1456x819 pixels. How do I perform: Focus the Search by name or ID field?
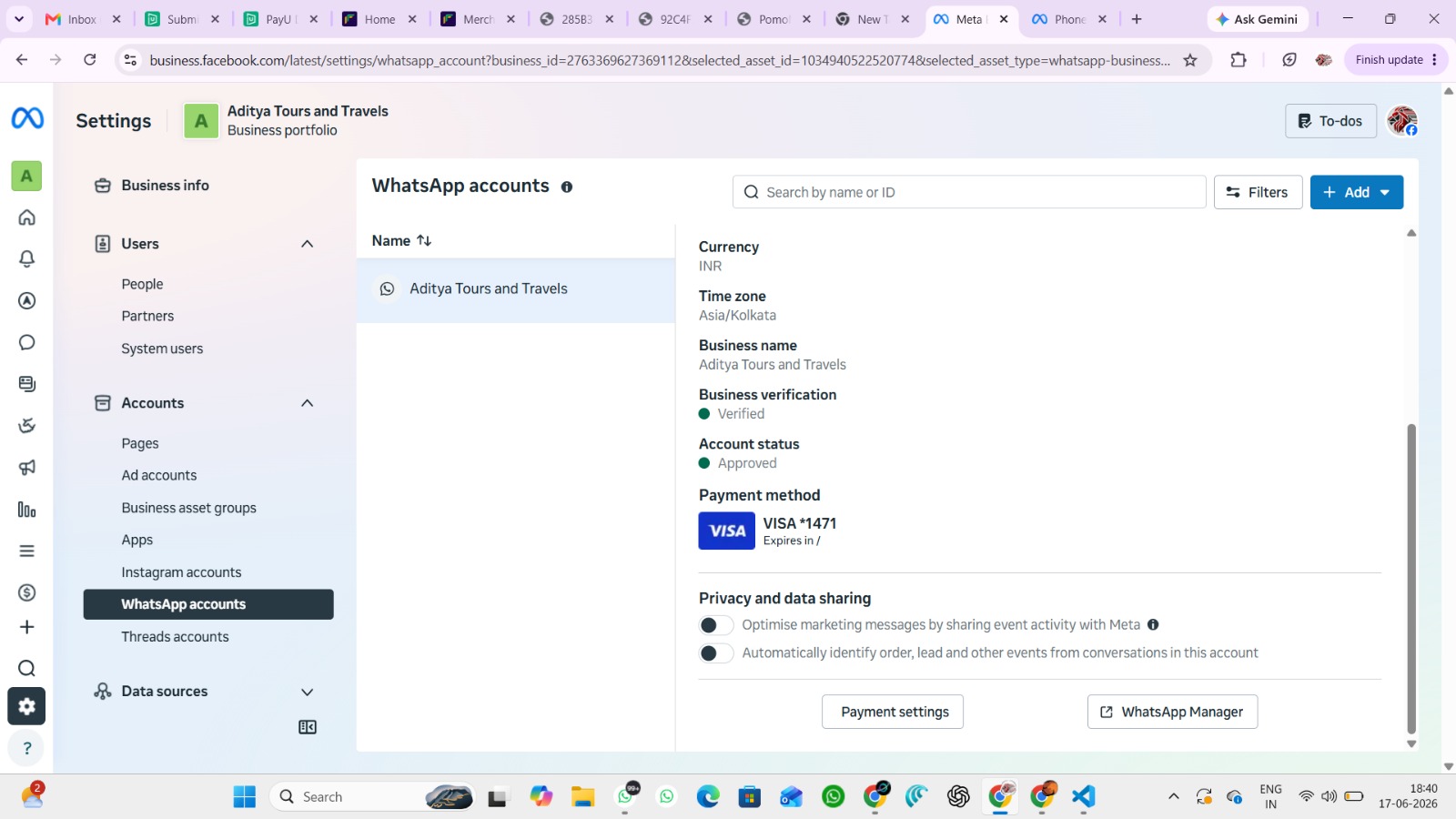[x=969, y=192]
